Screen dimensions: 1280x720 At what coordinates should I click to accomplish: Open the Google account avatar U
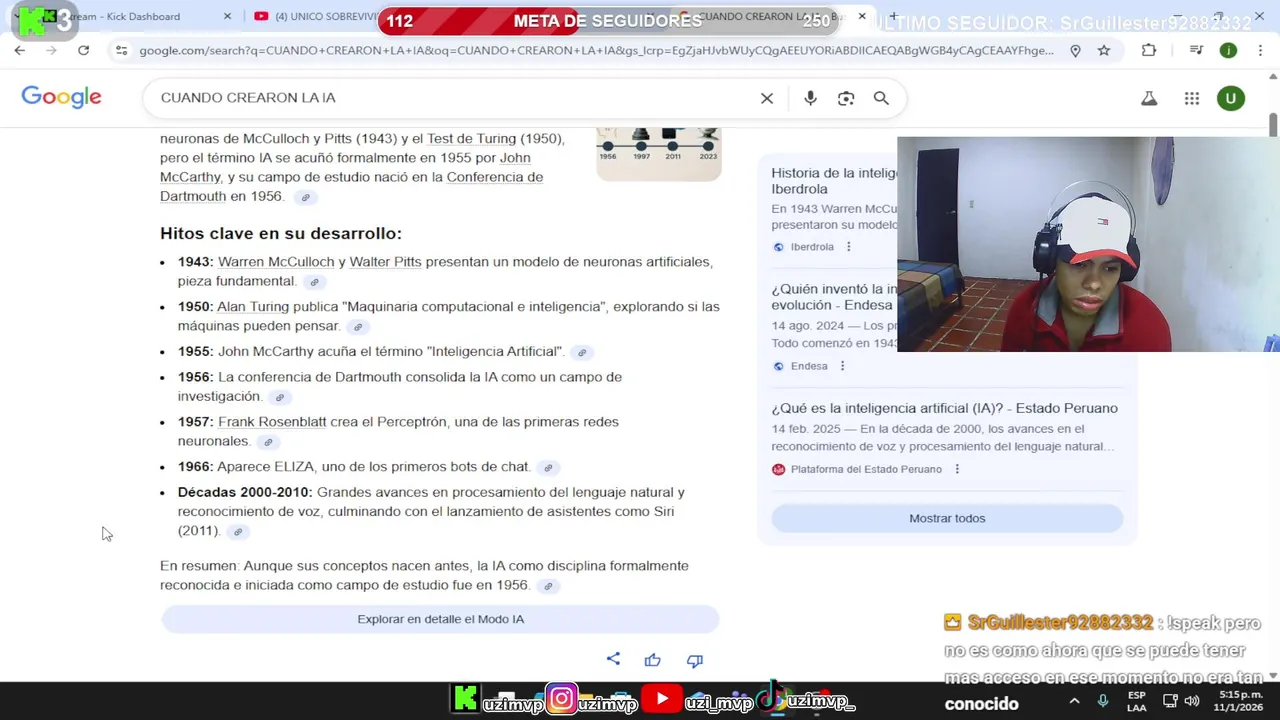pyautogui.click(x=1231, y=98)
